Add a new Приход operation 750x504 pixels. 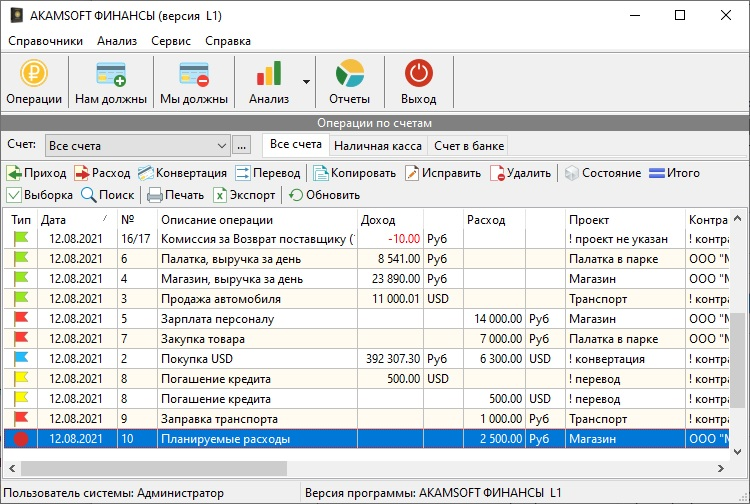(x=36, y=173)
